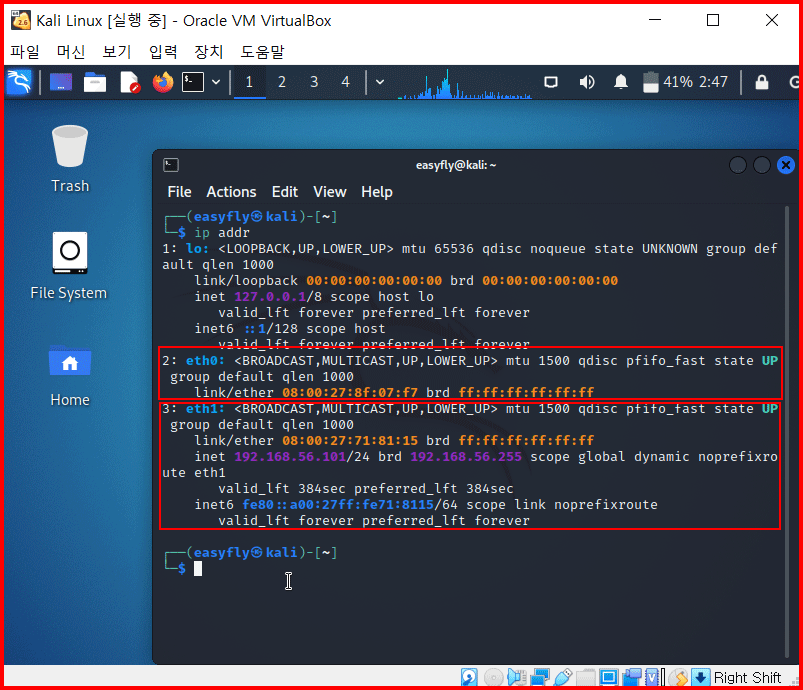Viewport: 803px width, 690px height.
Task: Click the 2:47 clock in the panel
Action: click(713, 82)
